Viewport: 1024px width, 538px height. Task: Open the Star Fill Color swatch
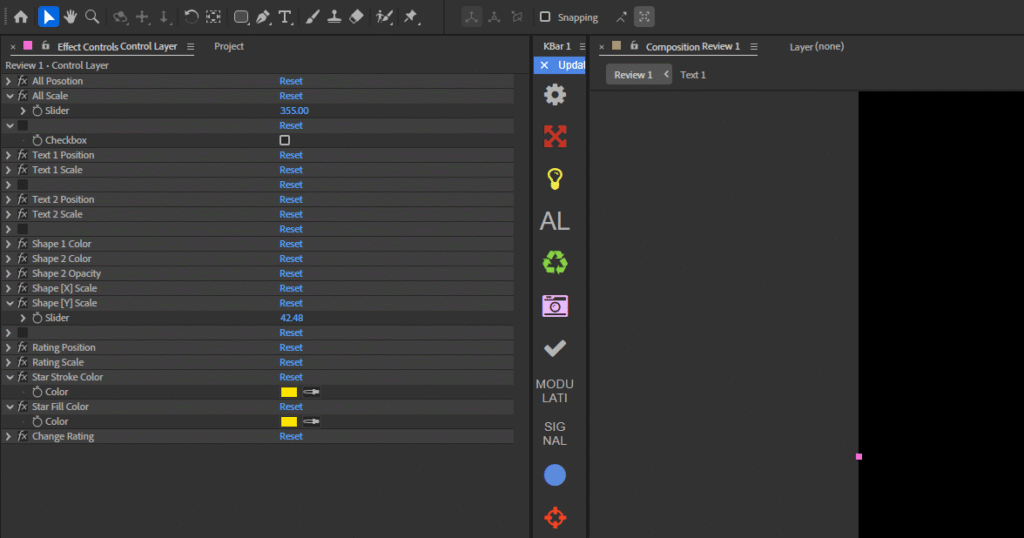[289, 422]
